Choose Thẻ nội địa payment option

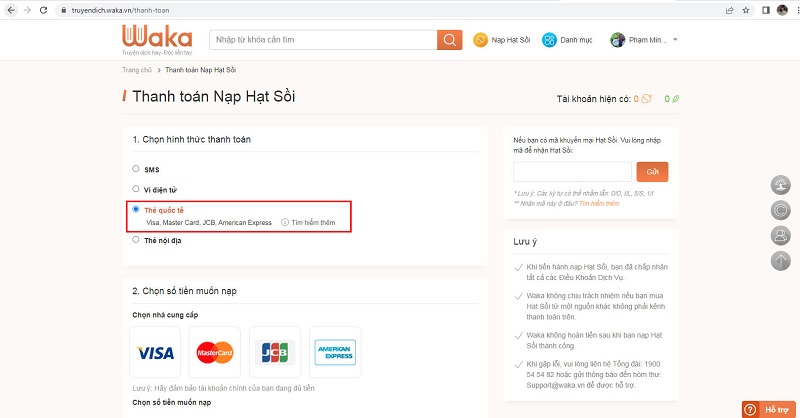pyautogui.click(x=136, y=240)
